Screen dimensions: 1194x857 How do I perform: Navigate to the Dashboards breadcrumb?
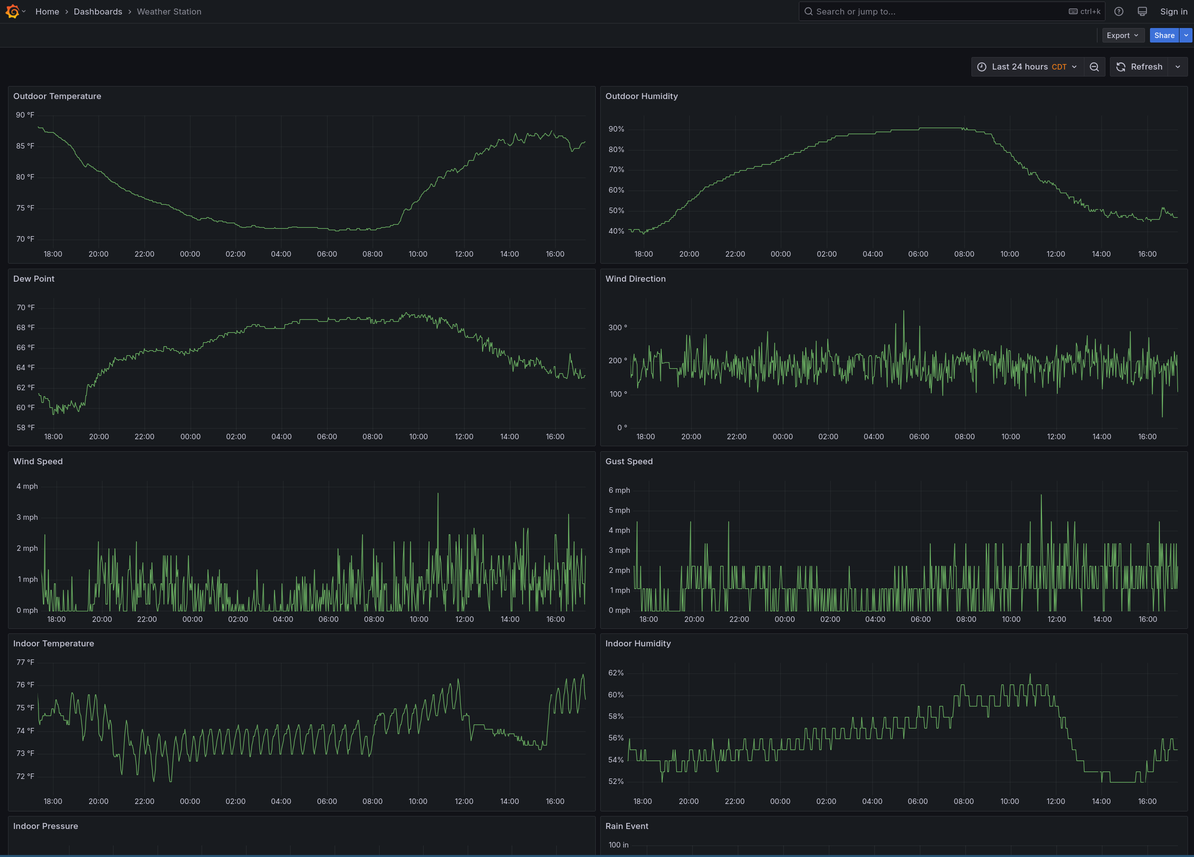pyautogui.click(x=98, y=12)
